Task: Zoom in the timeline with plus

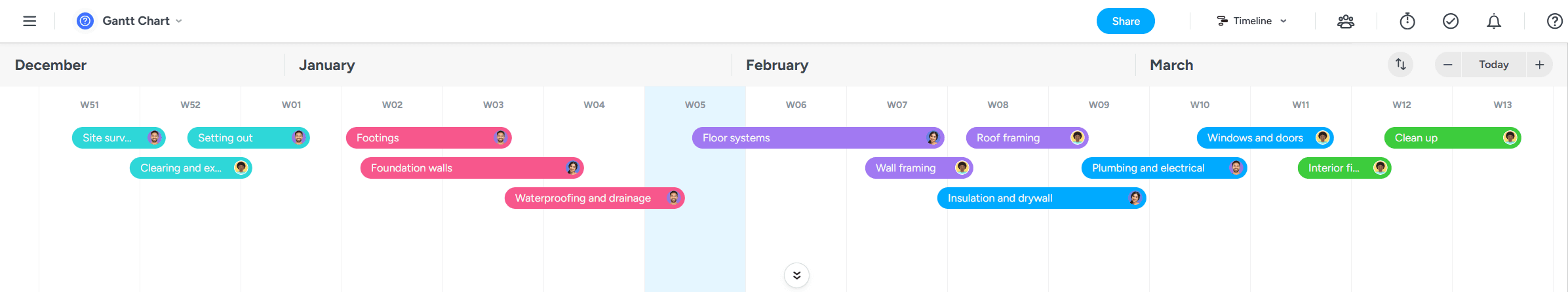Action: tap(1540, 65)
